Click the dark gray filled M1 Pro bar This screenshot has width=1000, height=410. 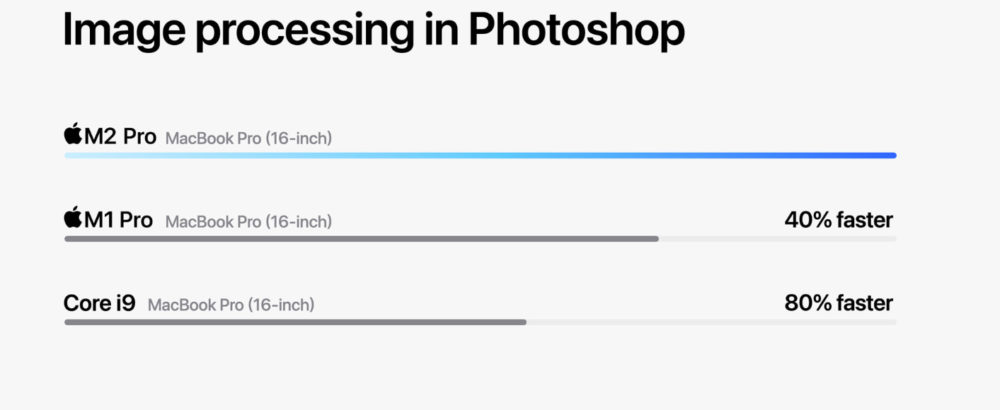(x=362, y=239)
